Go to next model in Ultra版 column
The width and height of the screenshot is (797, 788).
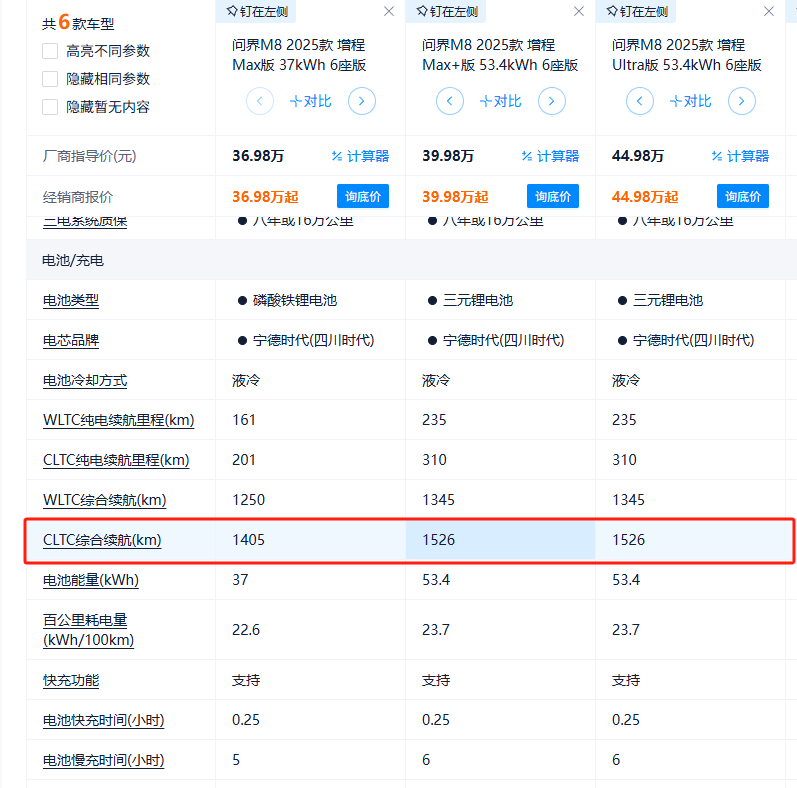click(x=742, y=101)
